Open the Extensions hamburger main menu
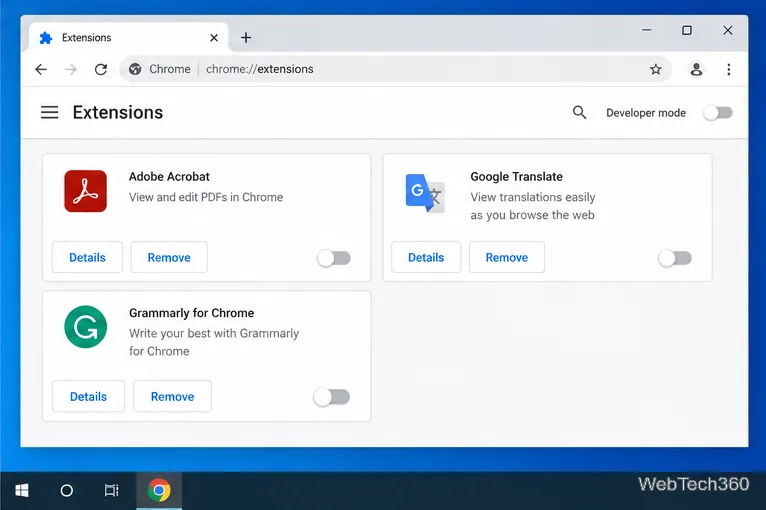This screenshot has height=510, width=766. (49, 112)
